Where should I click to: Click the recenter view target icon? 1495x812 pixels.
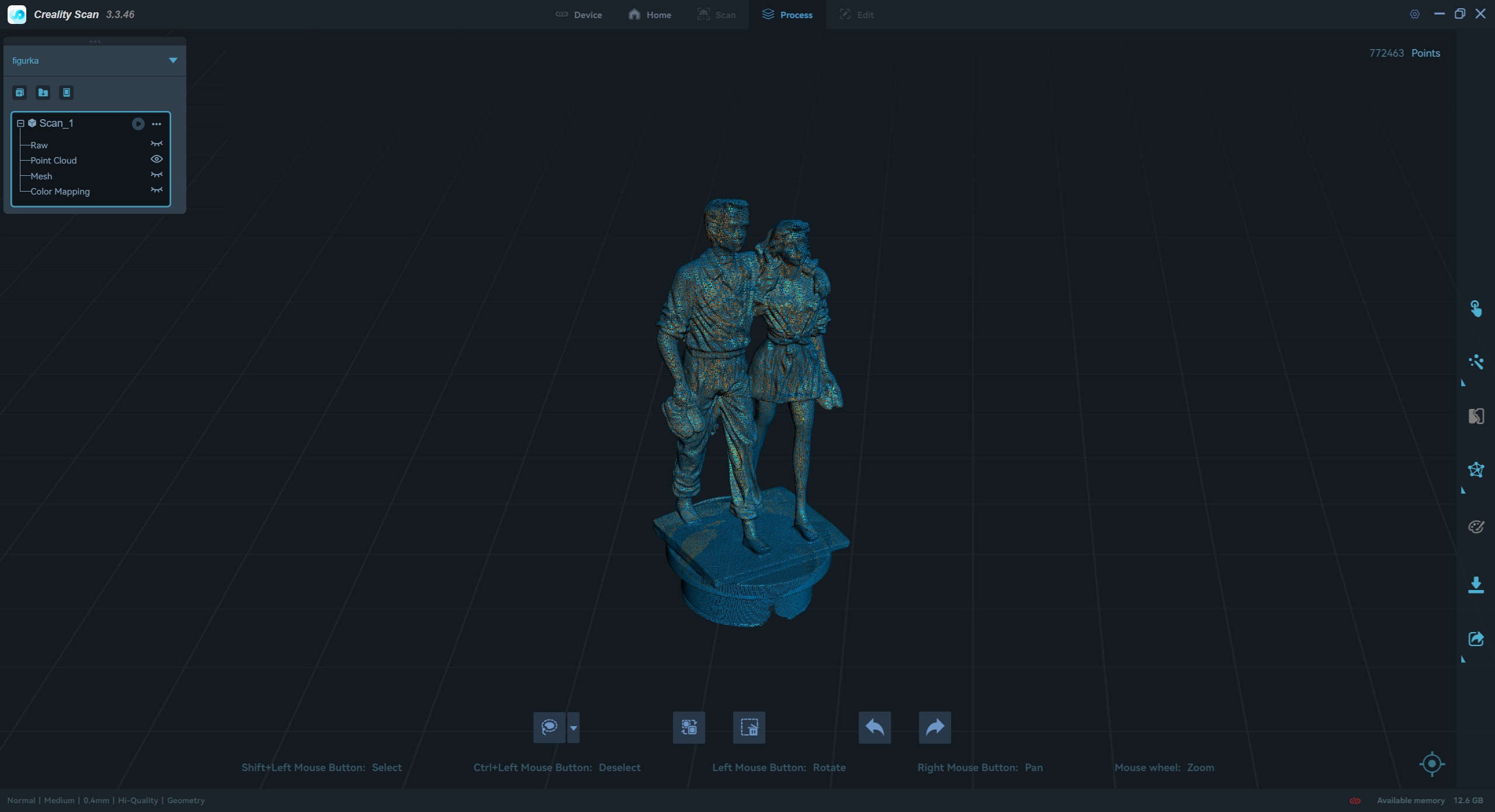[x=1431, y=764]
